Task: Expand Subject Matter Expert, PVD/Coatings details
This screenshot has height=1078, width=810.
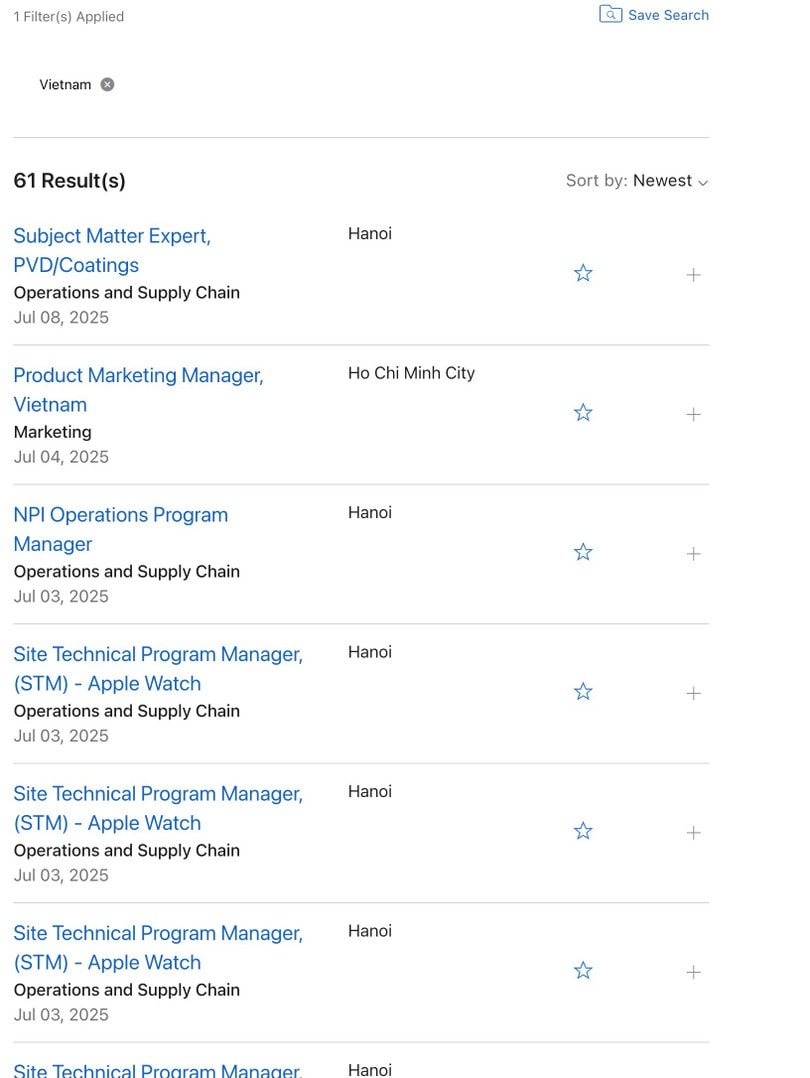Action: coord(693,274)
